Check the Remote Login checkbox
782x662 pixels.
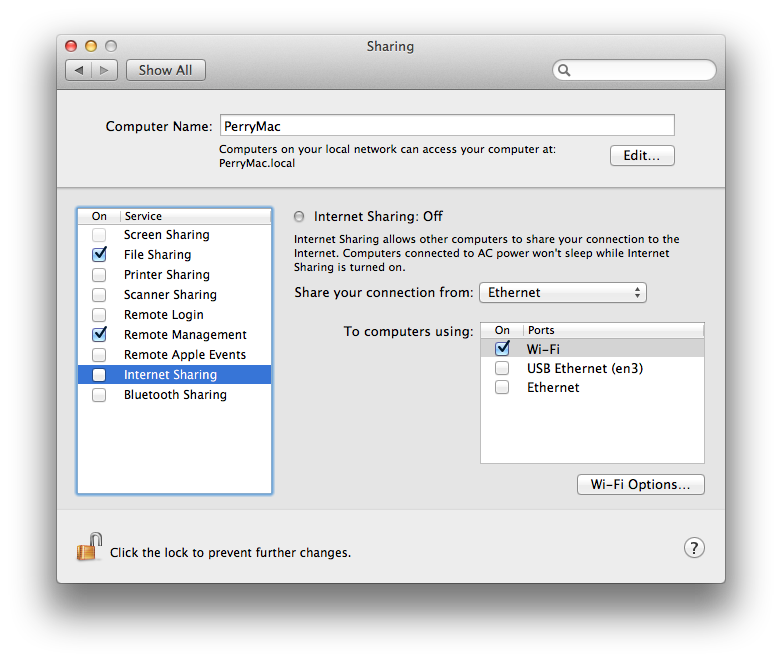coord(99,315)
